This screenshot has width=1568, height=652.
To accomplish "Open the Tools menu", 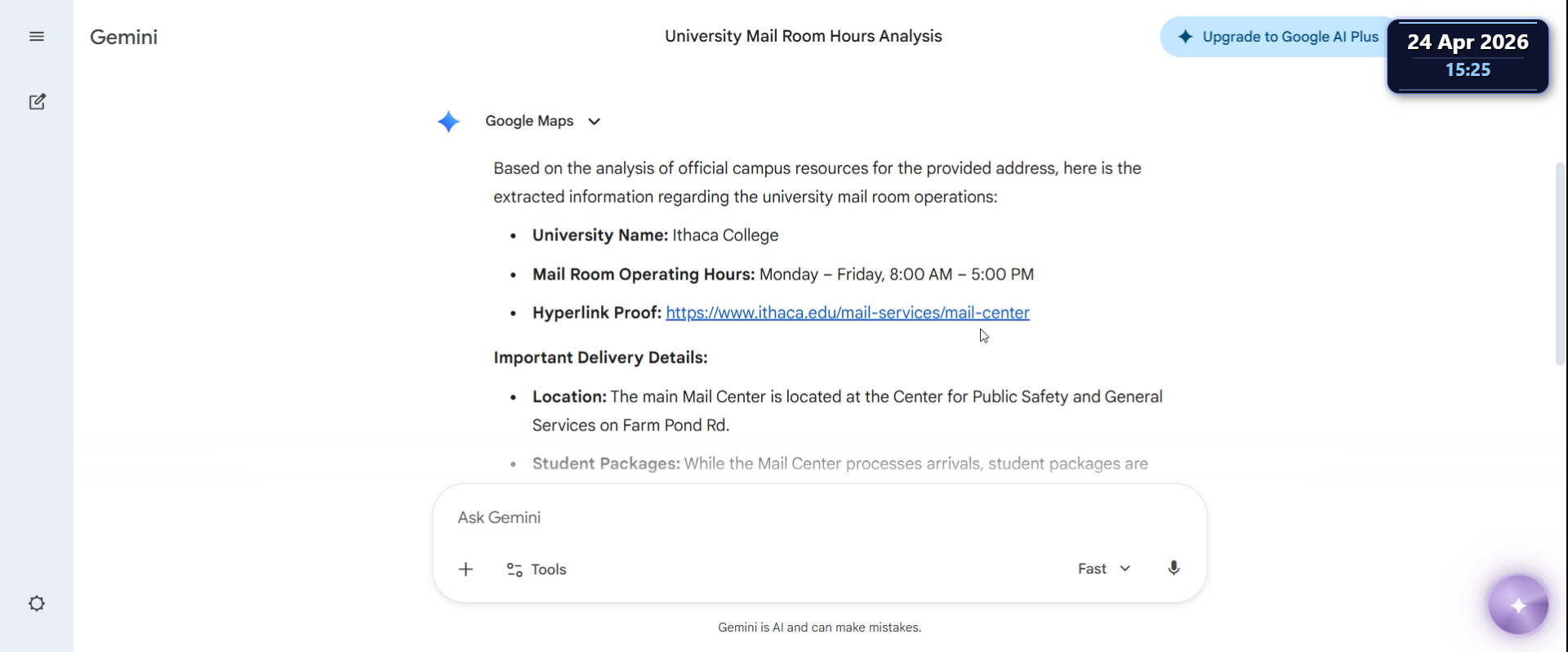I will tap(537, 569).
